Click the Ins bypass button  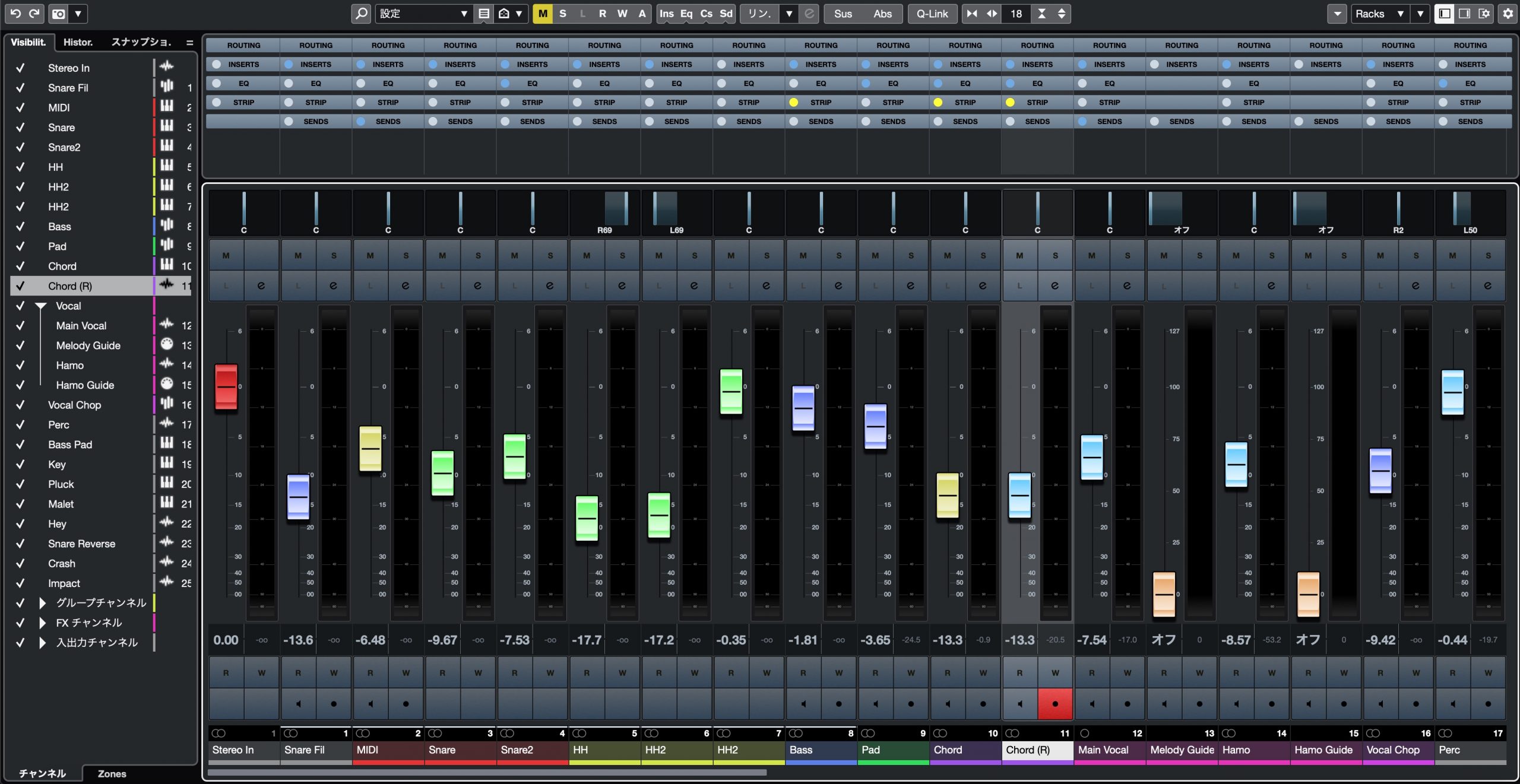tap(666, 13)
